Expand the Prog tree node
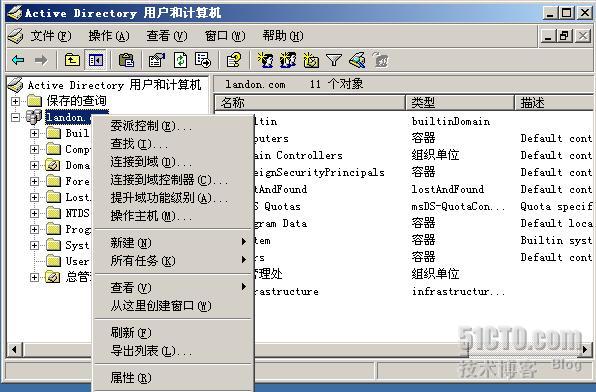This screenshot has width=596, height=392. point(34,229)
